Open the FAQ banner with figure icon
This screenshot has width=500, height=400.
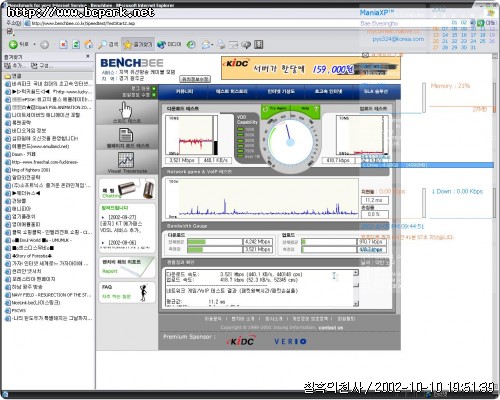[x=127, y=292]
